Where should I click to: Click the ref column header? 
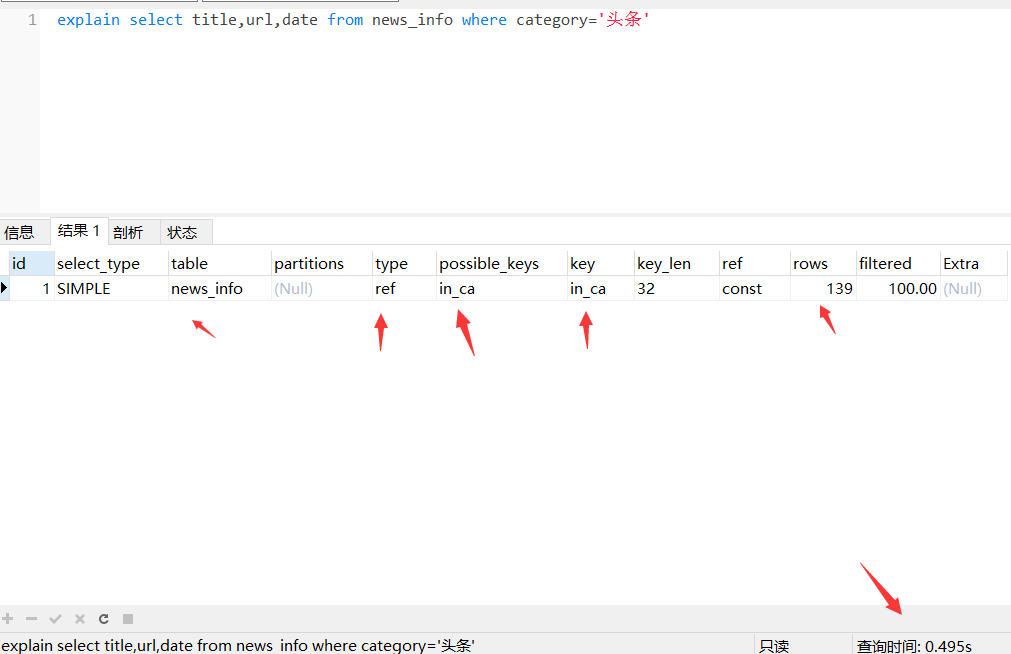(x=755, y=263)
